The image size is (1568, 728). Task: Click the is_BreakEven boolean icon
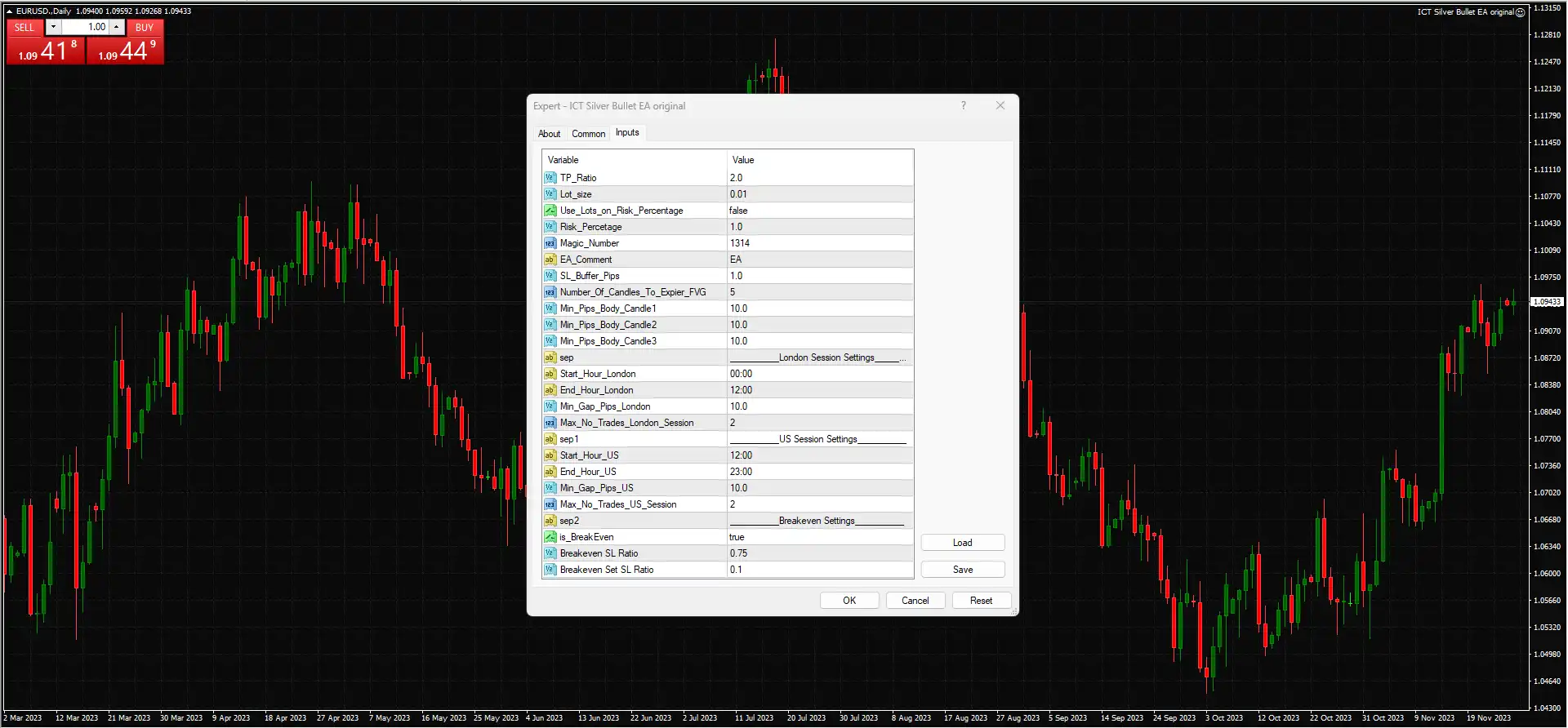(x=550, y=537)
